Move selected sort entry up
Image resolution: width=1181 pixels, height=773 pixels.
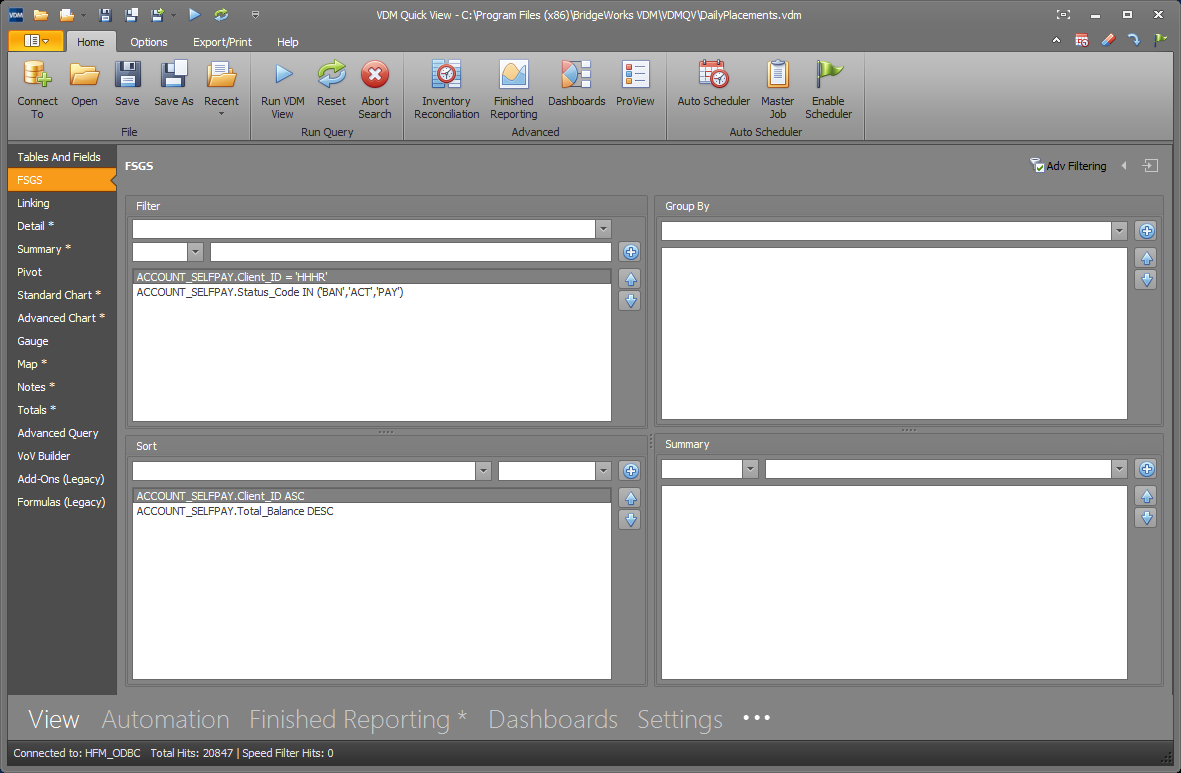pyautogui.click(x=630, y=498)
